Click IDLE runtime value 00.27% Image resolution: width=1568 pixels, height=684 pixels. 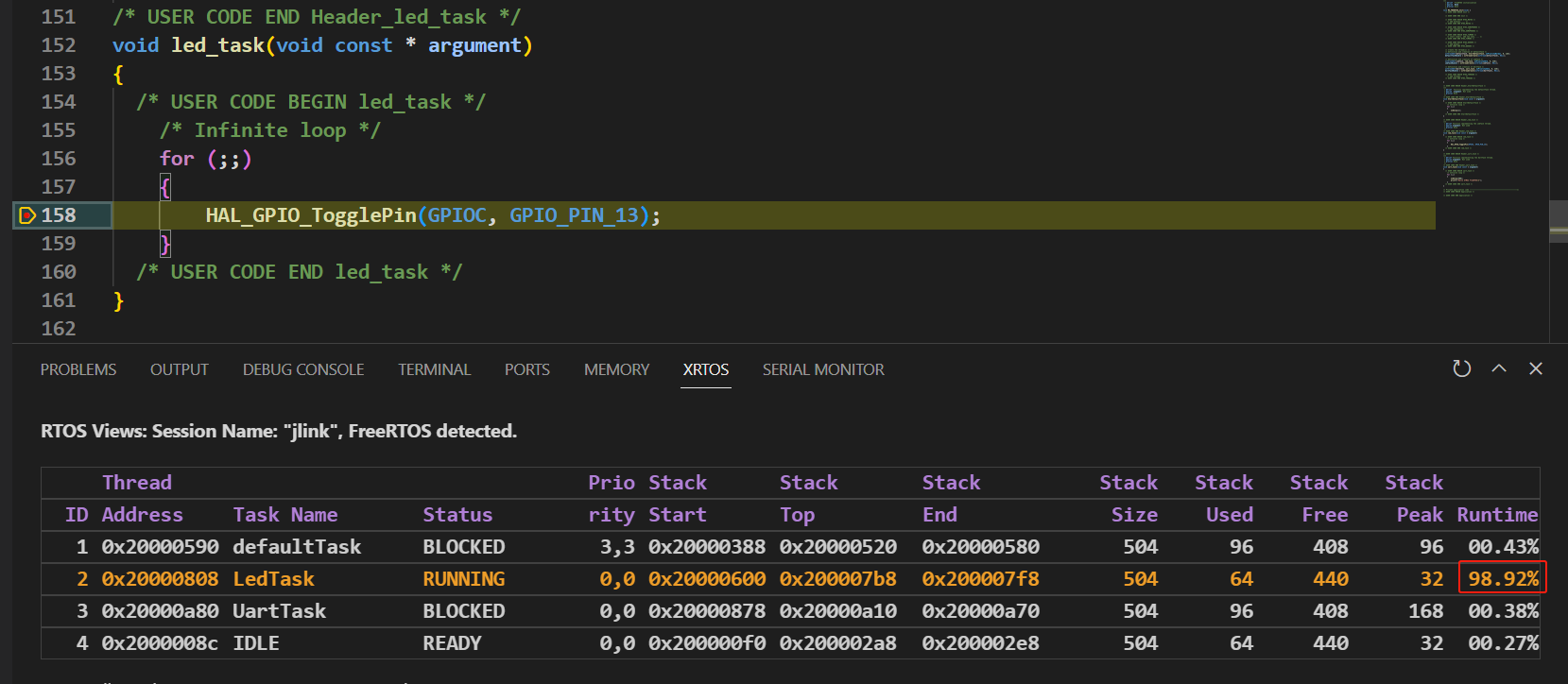tap(1503, 643)
